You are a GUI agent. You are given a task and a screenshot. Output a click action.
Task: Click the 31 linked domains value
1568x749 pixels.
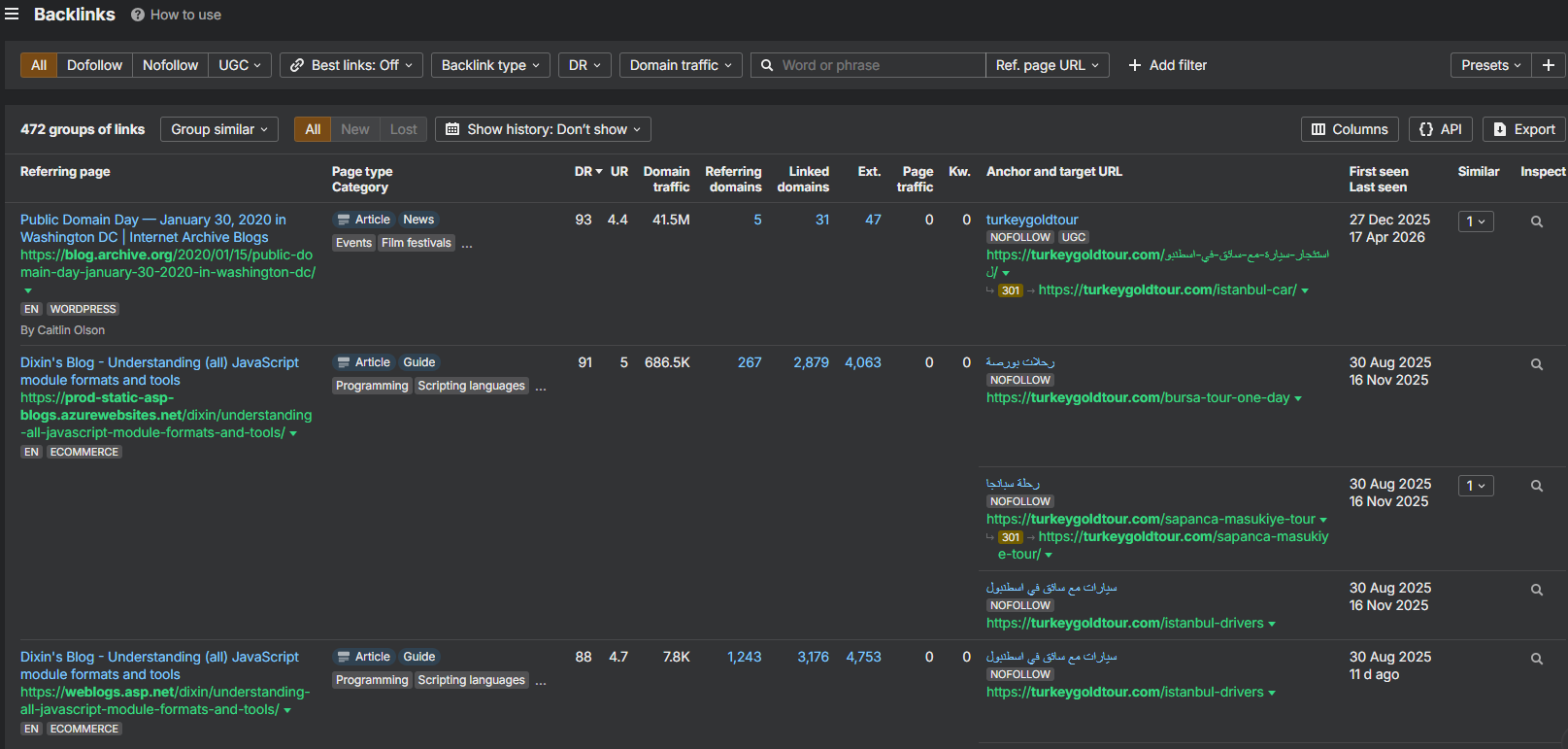click(x=822, y=220)
